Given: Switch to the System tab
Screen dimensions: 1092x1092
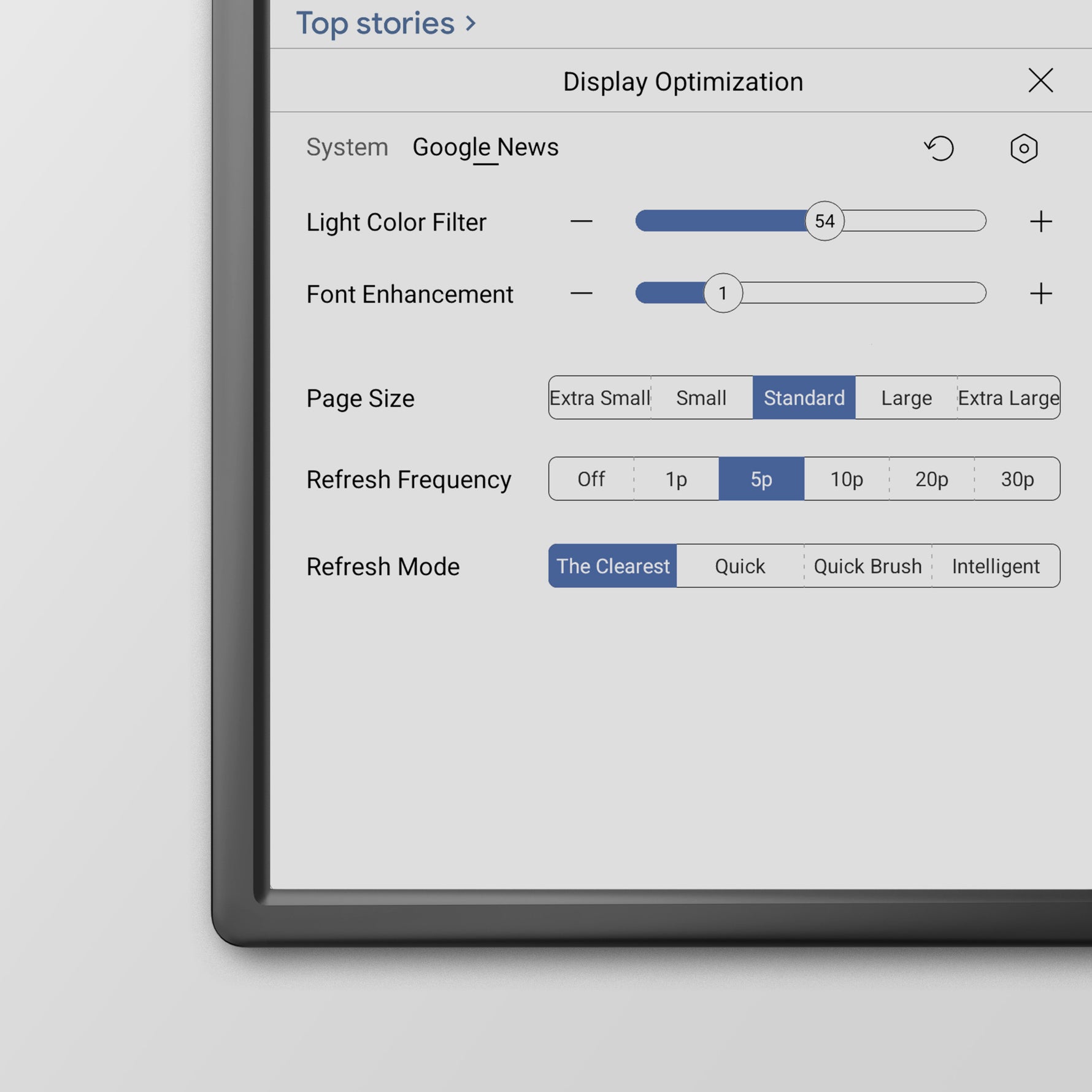Looking at the screenshot, I should (x=347, y=147).
